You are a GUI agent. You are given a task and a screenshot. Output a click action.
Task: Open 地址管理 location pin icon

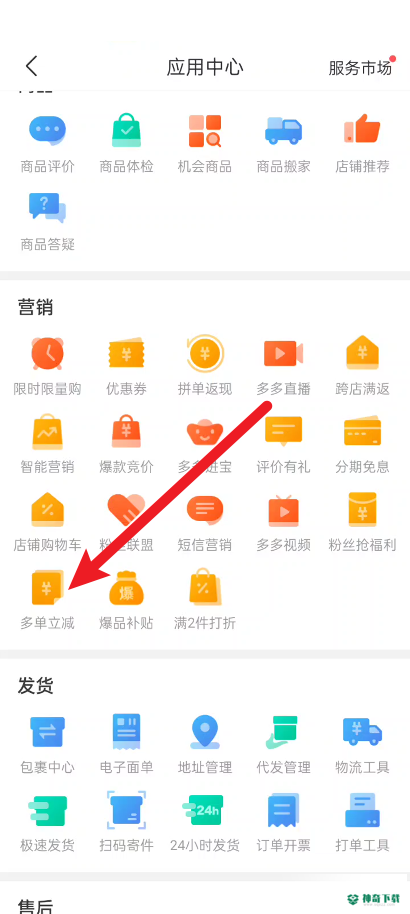click(x=205, y=731)
